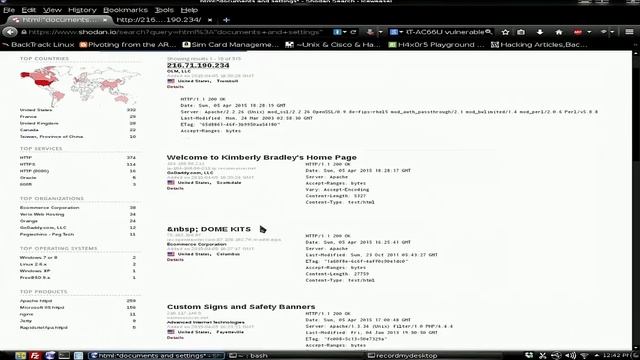640x360 pixels.
Task: Click Details under 216.71.190.234 result
Action: pos(175,87)
